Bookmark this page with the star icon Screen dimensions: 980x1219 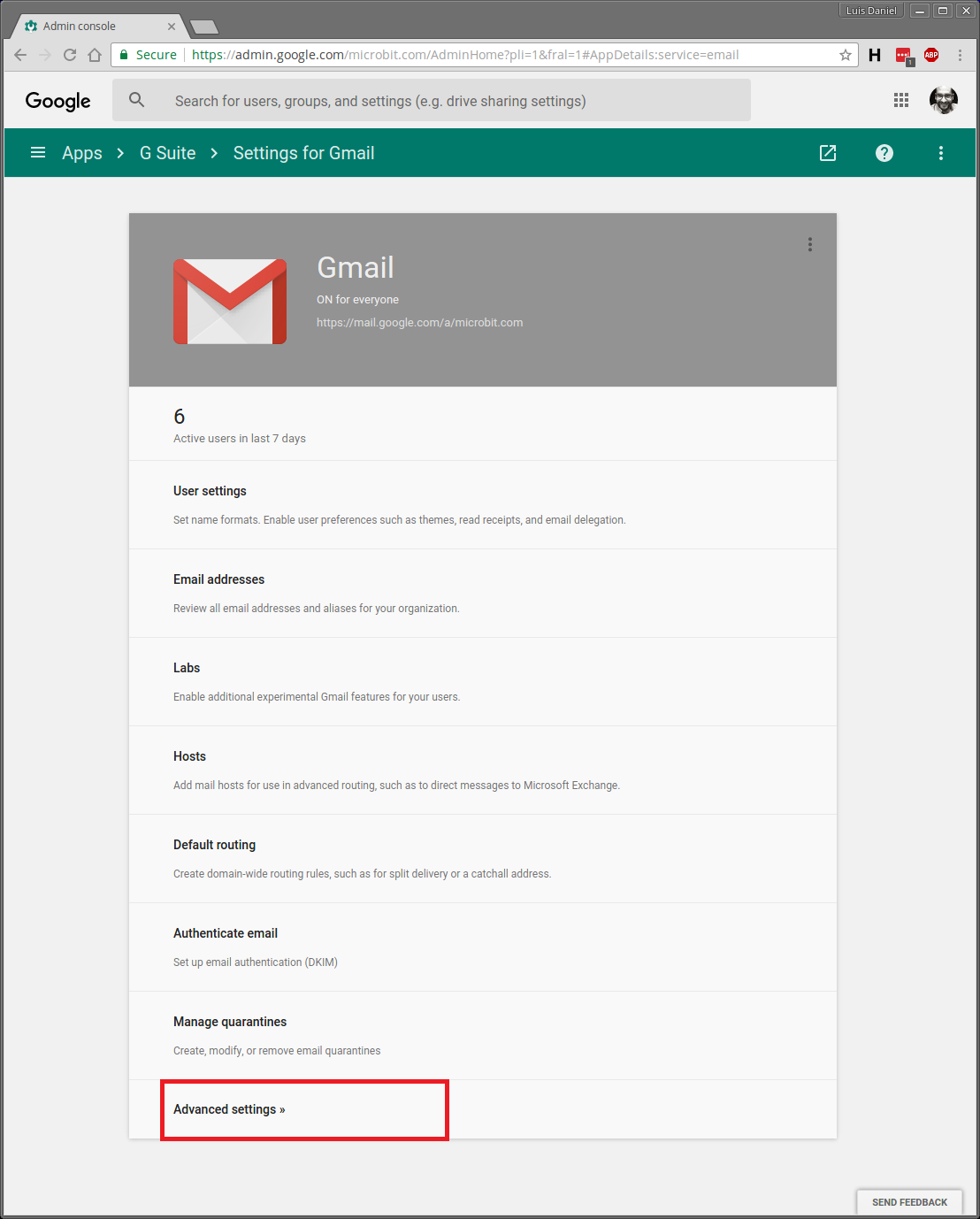click(x=846, y=55)
